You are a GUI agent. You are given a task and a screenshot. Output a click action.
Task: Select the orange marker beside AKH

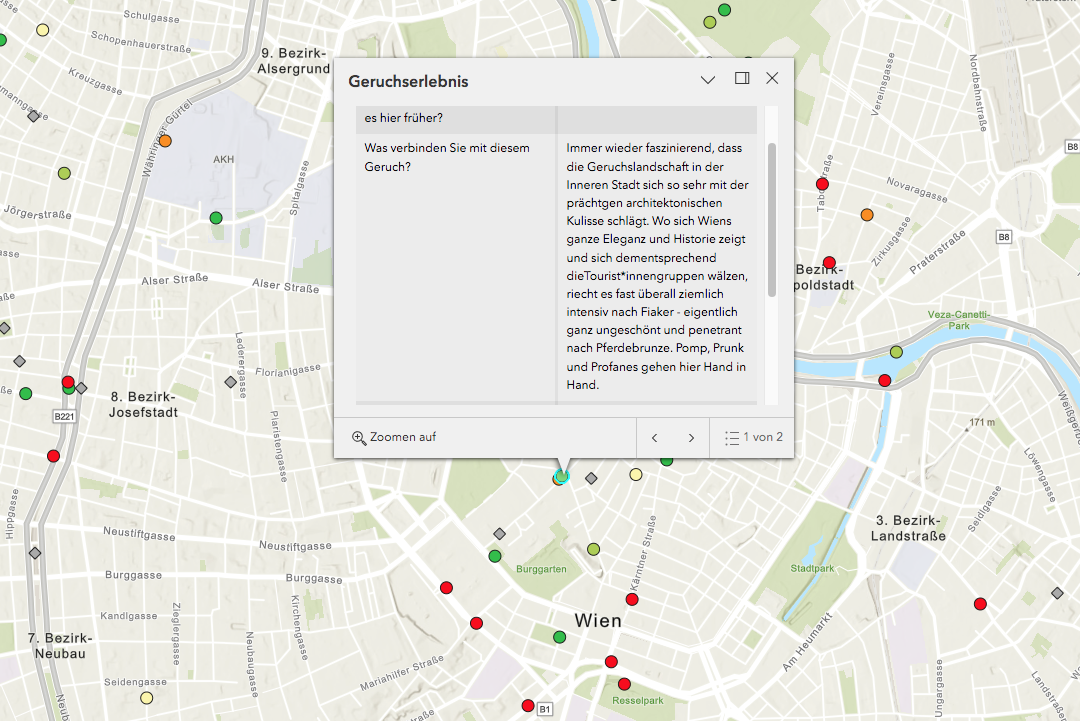tap(165, 141)
